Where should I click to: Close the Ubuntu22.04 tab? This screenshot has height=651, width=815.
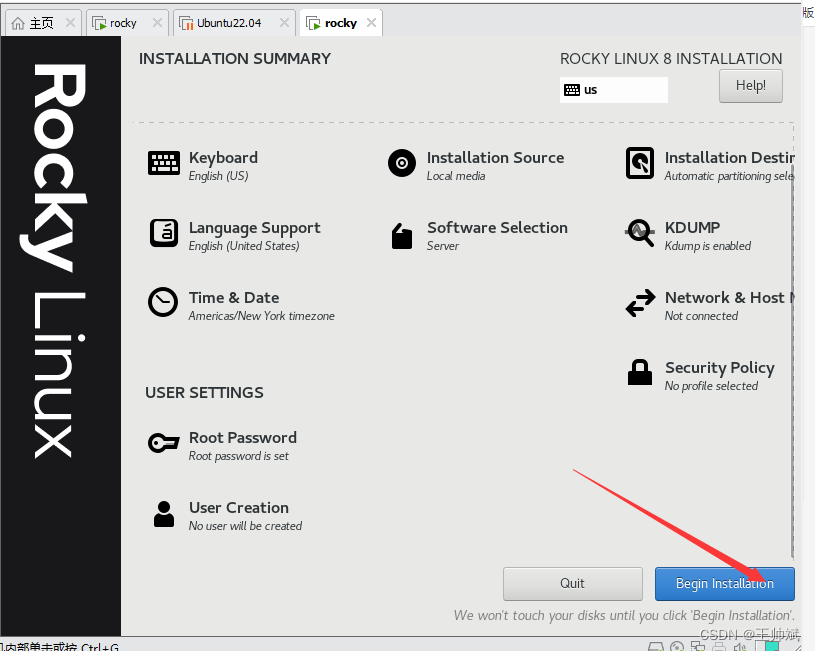[284, 22]
